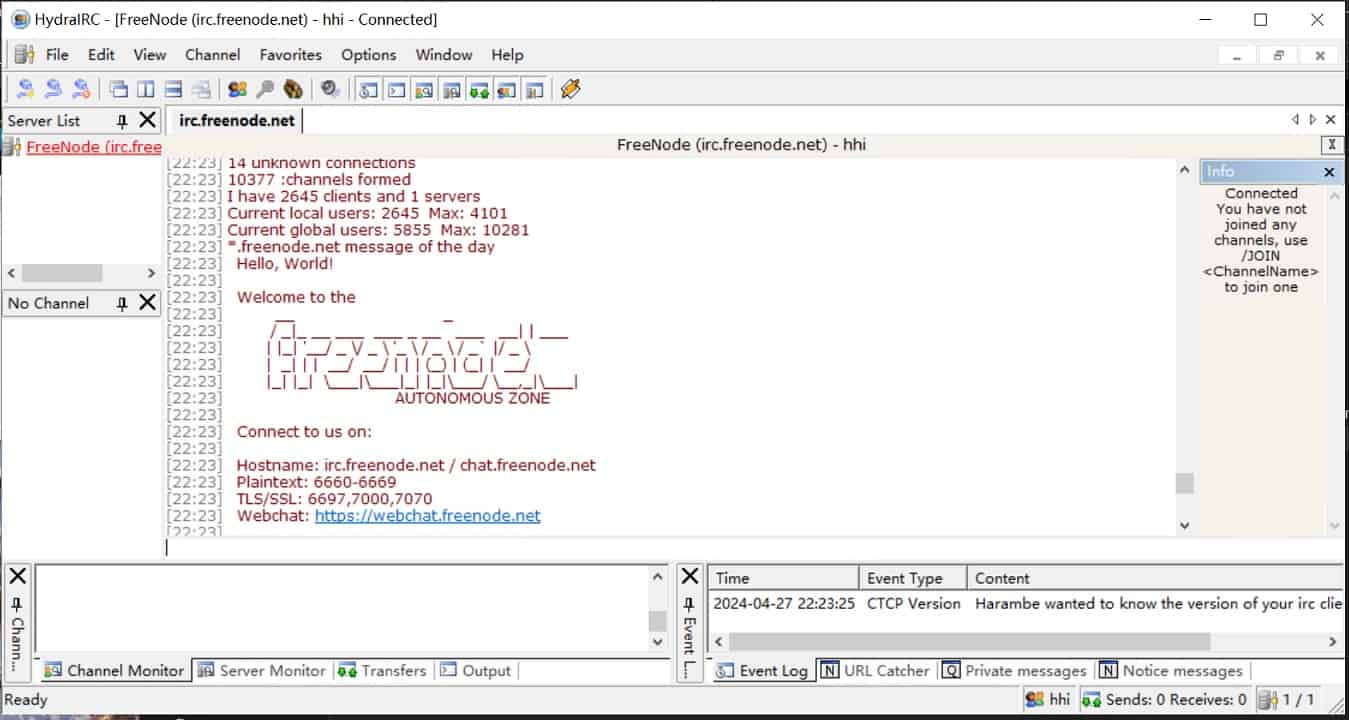The image size is (1349, 720).
Task: Open the webchat.freenode.net link
Action: (x=427, y=516)
